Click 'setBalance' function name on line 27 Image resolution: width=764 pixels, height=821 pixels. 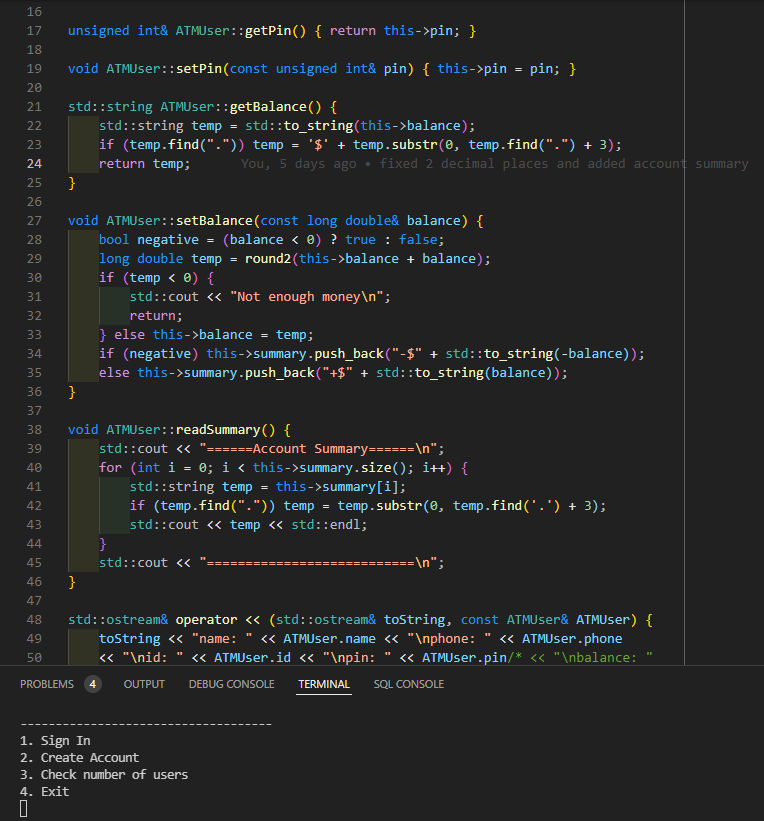click(214, 221)
